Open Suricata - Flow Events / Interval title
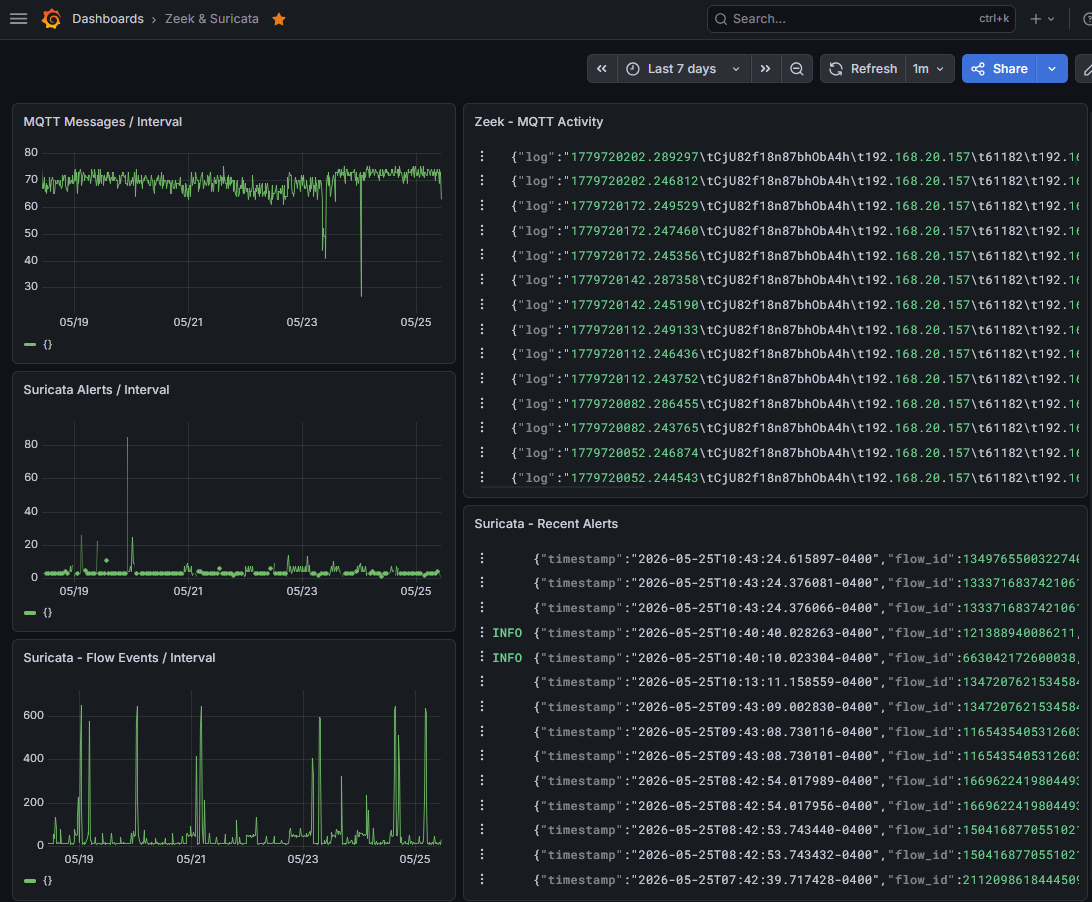This screenshot has height=902, width=1092. (119, 658)
